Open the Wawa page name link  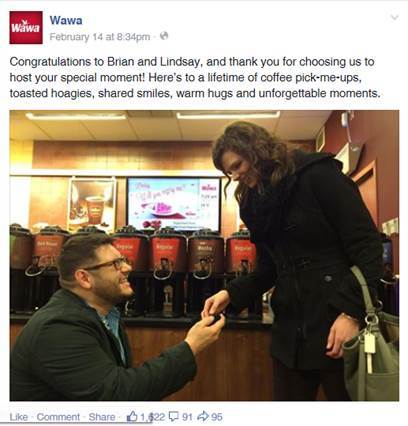point(66,20)
